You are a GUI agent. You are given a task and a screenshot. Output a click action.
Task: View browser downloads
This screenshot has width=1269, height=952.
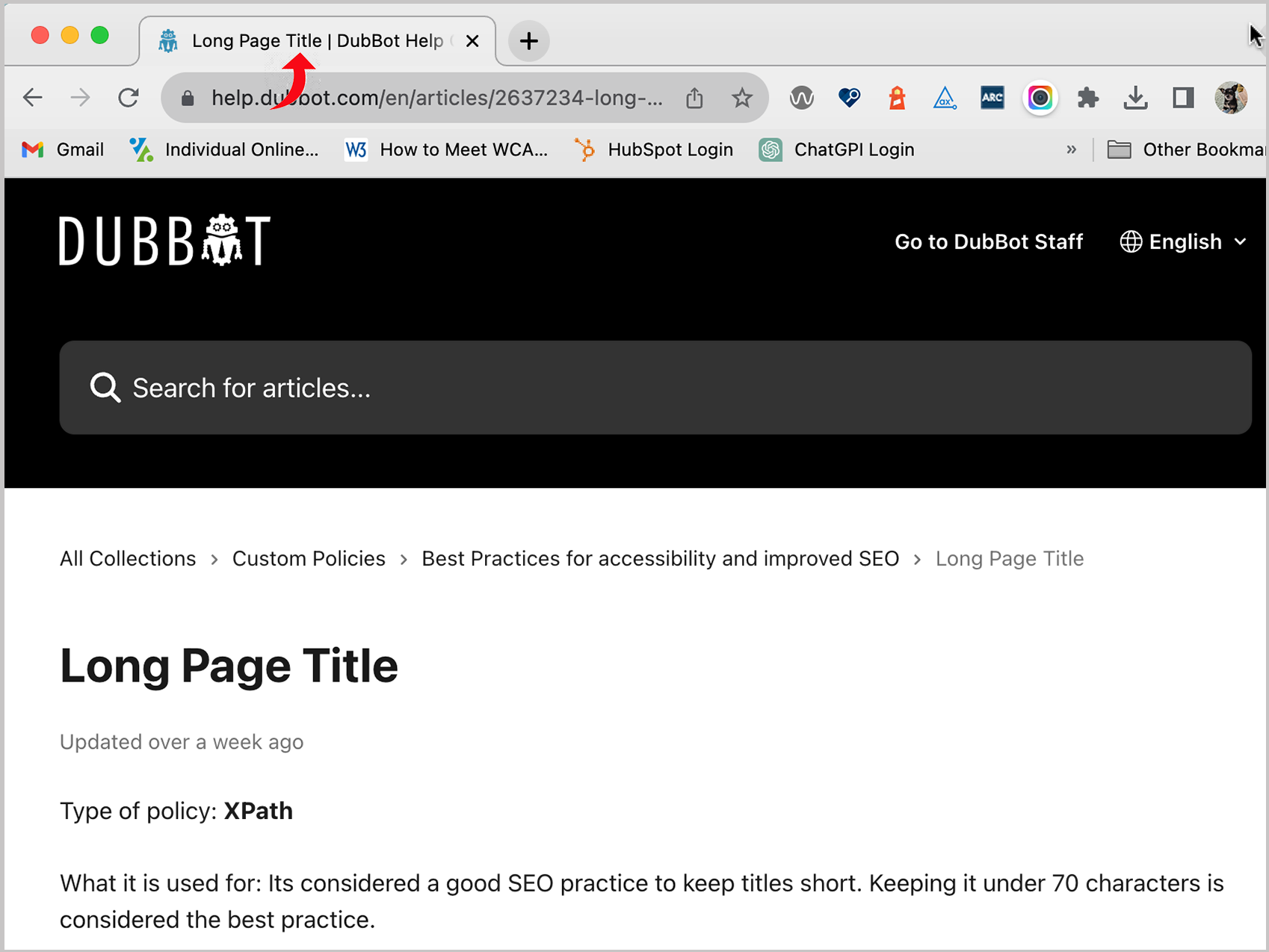(1135, 98)
